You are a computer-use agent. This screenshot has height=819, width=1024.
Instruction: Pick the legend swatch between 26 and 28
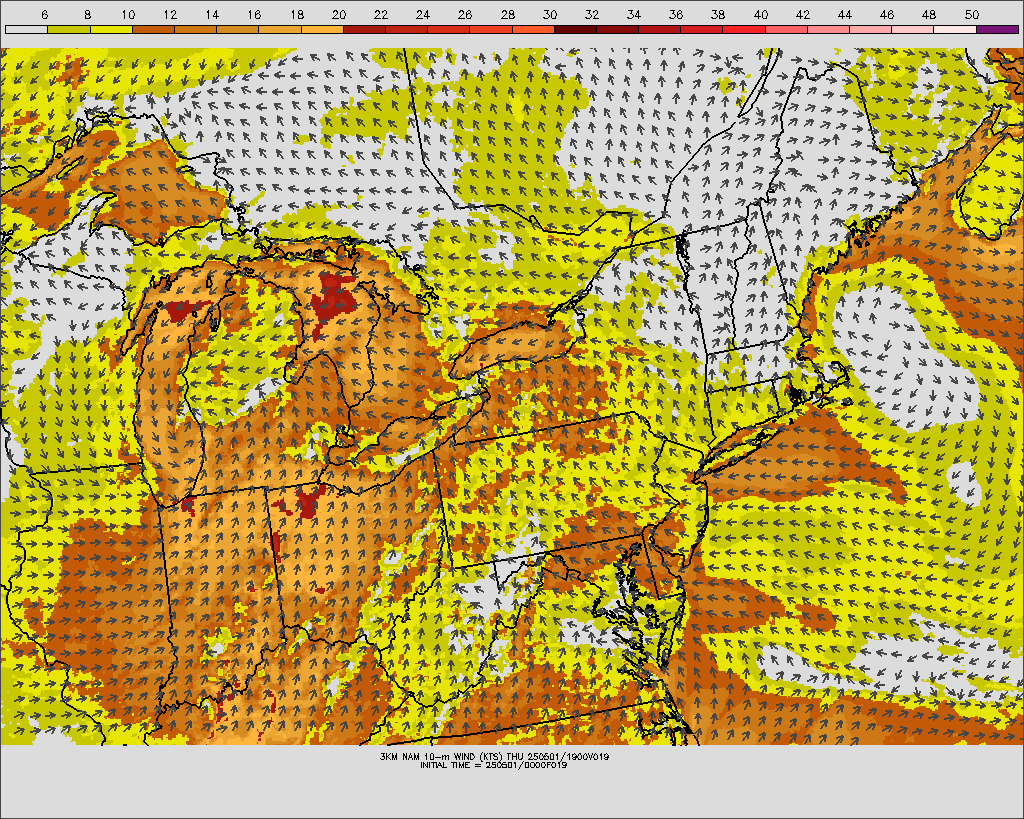point(491,29)
